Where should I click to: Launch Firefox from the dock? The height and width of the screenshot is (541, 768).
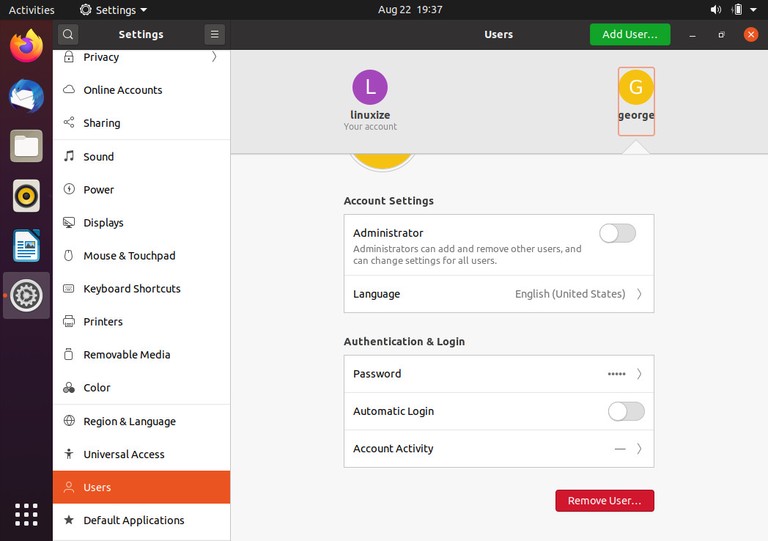[26, 46]
